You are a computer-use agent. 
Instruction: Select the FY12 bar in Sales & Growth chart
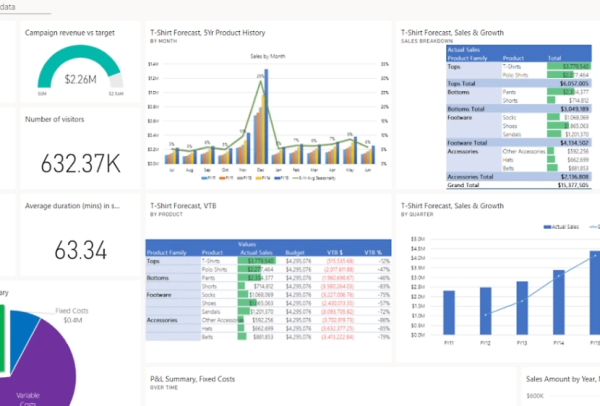point(485,311)
